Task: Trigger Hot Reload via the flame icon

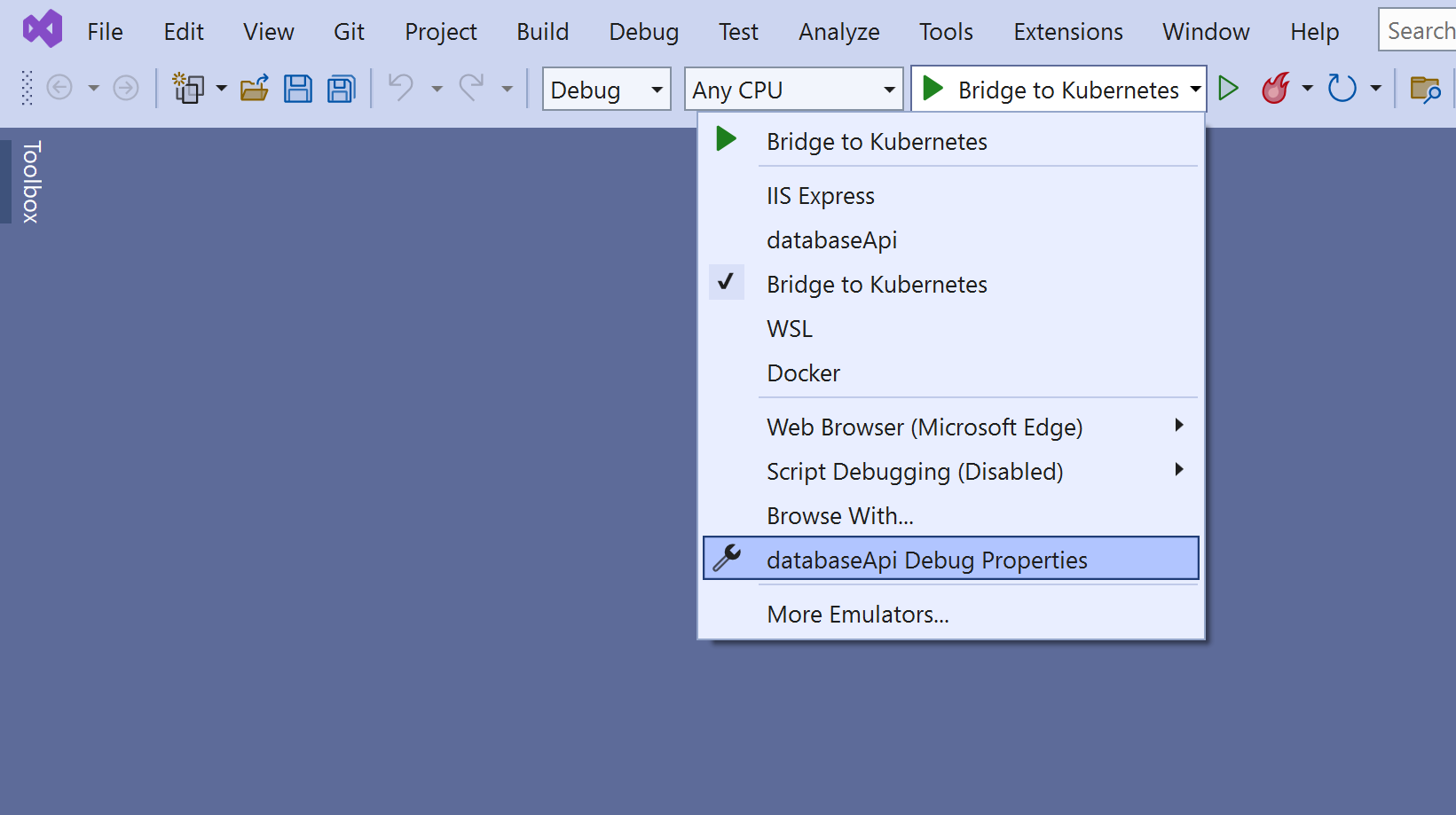Action: point(1275,89)
